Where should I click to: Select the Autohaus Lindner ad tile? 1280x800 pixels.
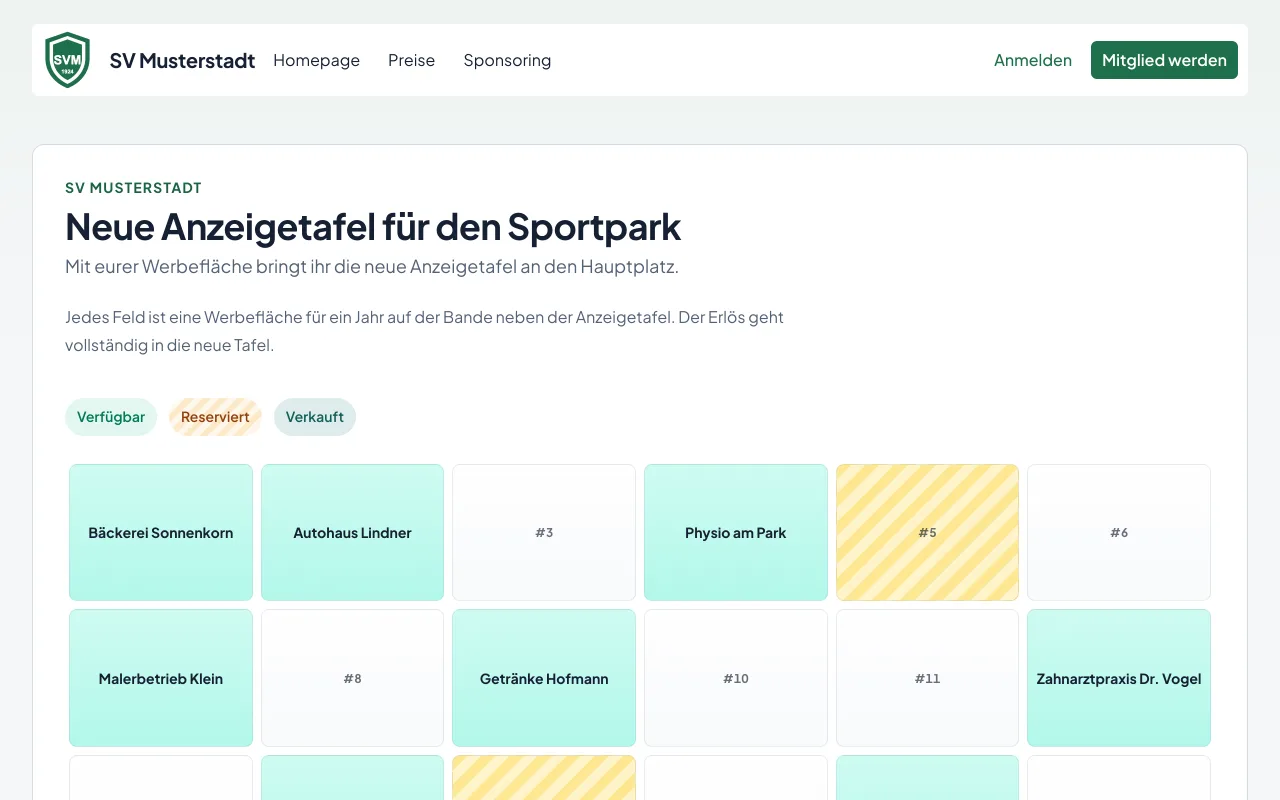[352, 533]
